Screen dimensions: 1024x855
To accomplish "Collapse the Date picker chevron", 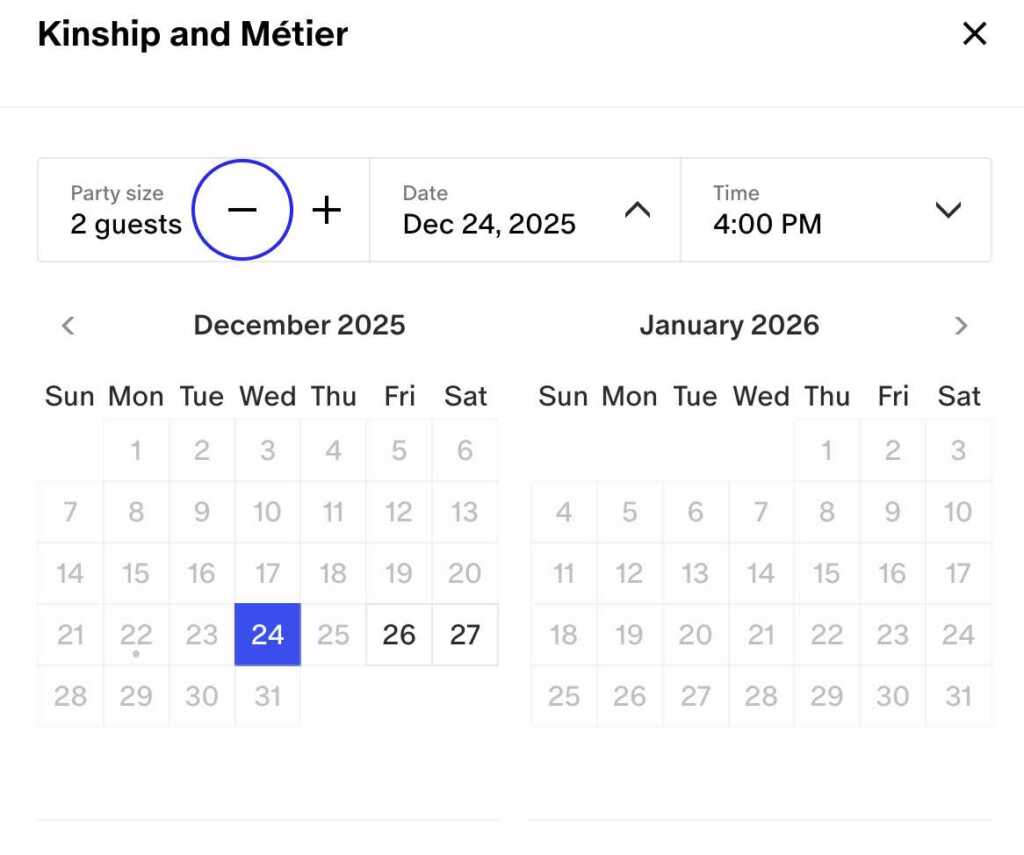I will pos(637,210).
